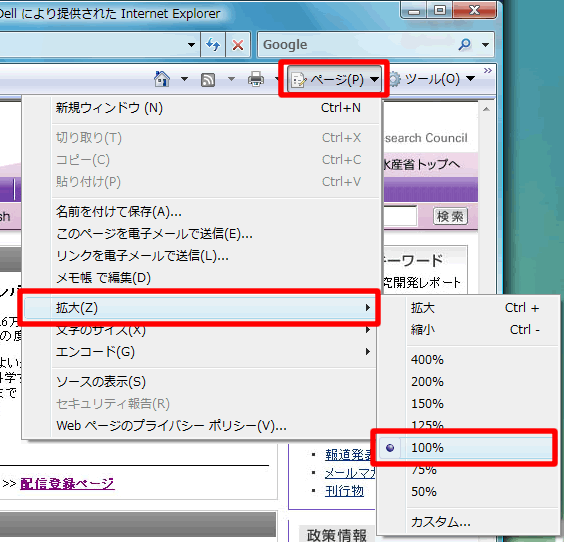Click the Google search magnifier icon
Image resolution: width=564 pixels, height=542 pixels.
[x=464, y=45]
